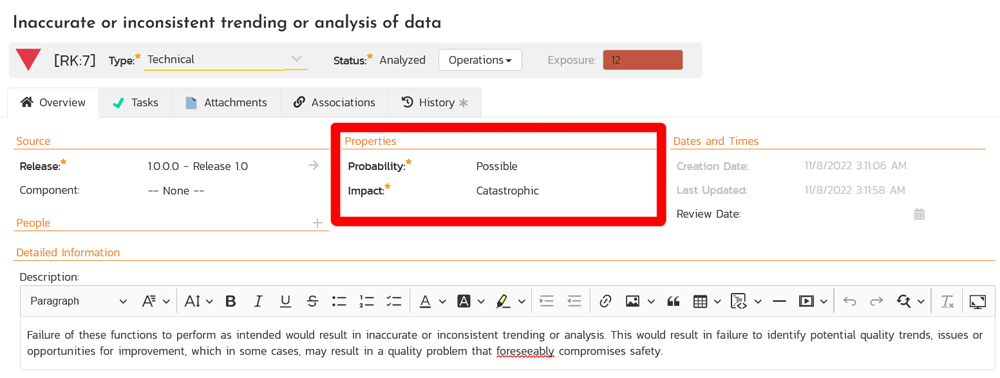
Task: Redo the last edit
Action: coord(877,302)
